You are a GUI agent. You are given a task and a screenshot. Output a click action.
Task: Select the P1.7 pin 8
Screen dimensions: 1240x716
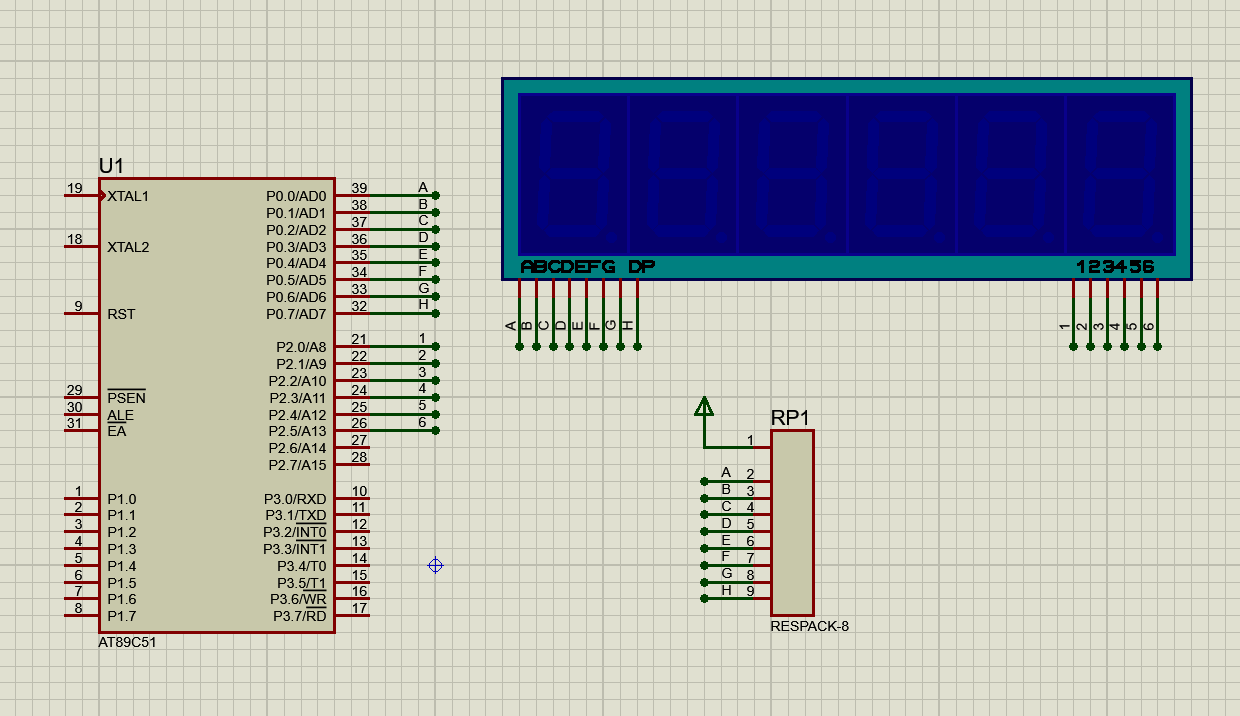click(x=82, y=615)
